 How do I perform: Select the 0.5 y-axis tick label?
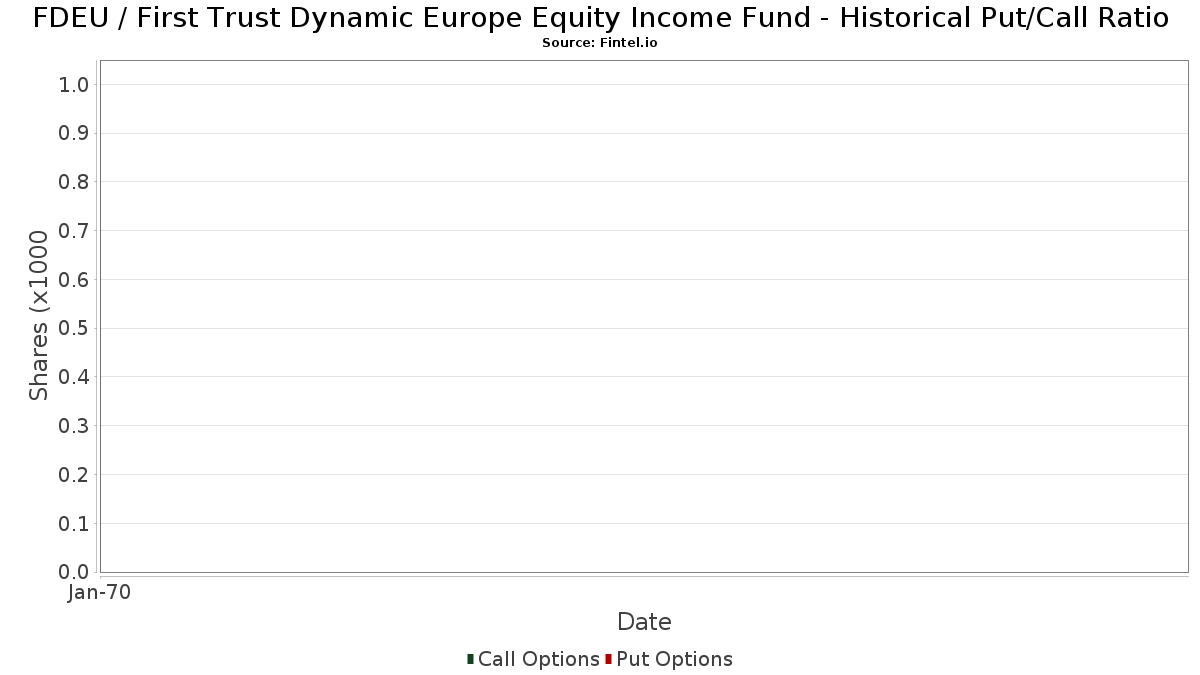pyautogui.click(x=74, y=328)
